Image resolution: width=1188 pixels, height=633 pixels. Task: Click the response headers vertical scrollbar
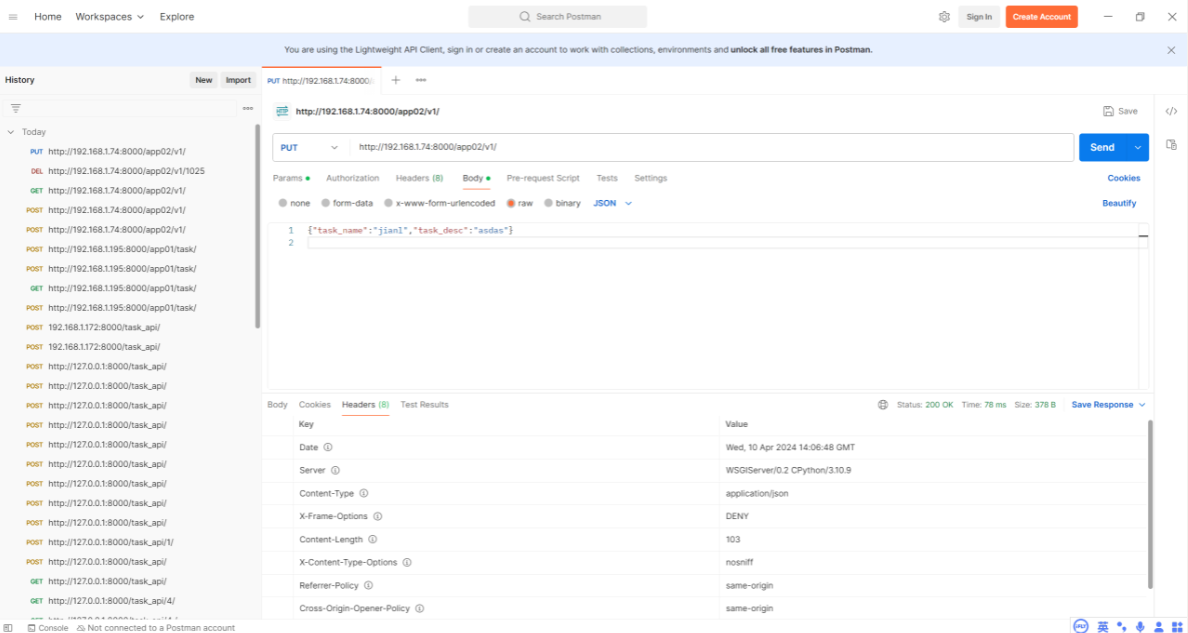[x=1151, y=504]
